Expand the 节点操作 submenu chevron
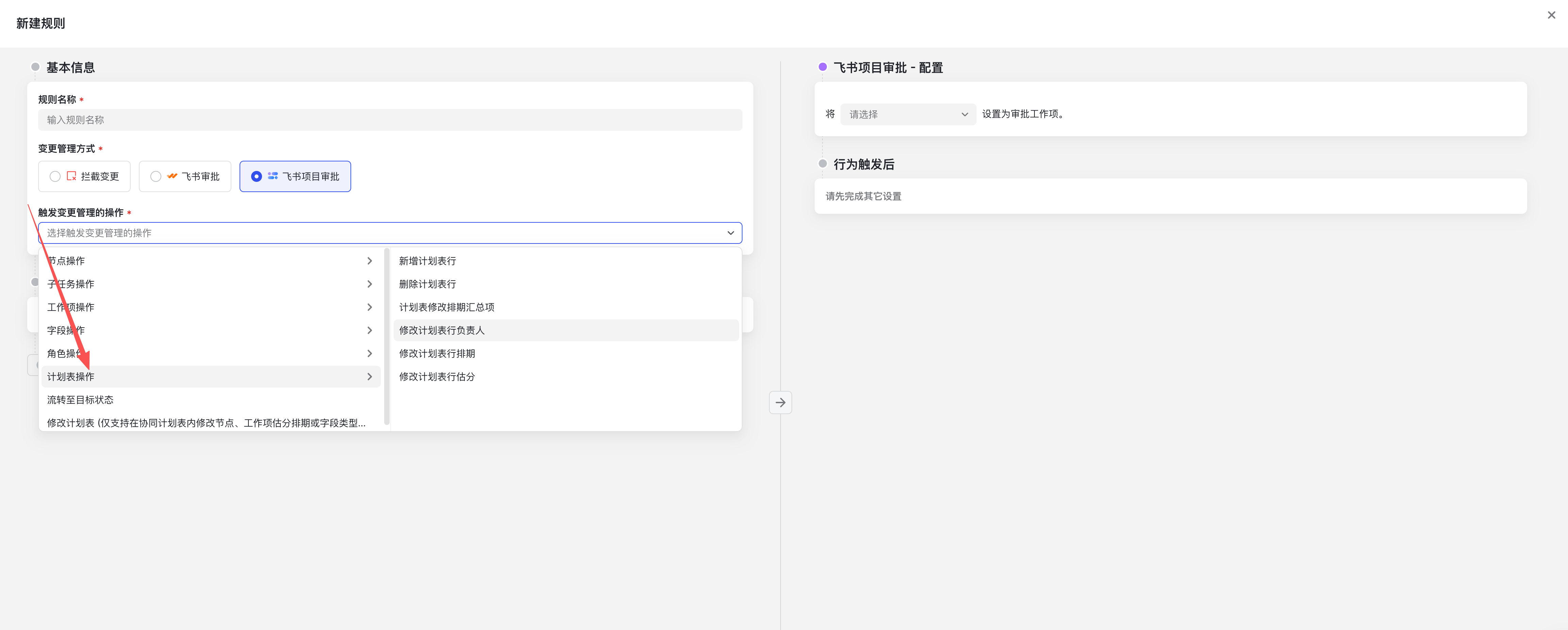This screenshot has height=630, width=1568. [x=370, y=261]
